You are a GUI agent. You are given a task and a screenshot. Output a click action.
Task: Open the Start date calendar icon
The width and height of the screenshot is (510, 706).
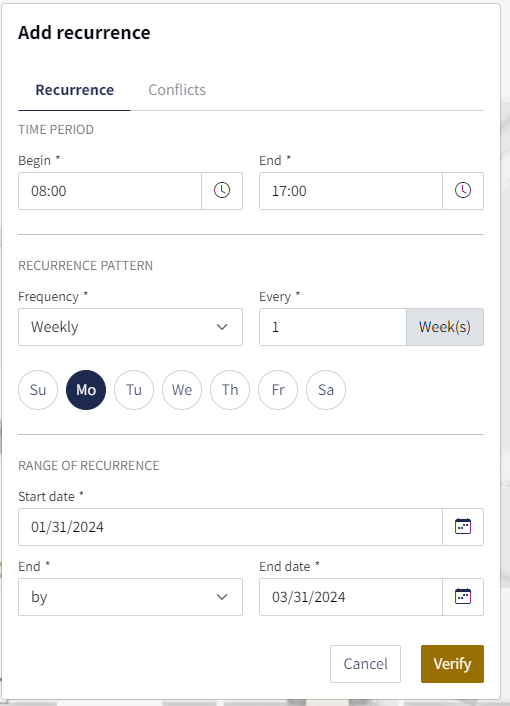point(463,527)
